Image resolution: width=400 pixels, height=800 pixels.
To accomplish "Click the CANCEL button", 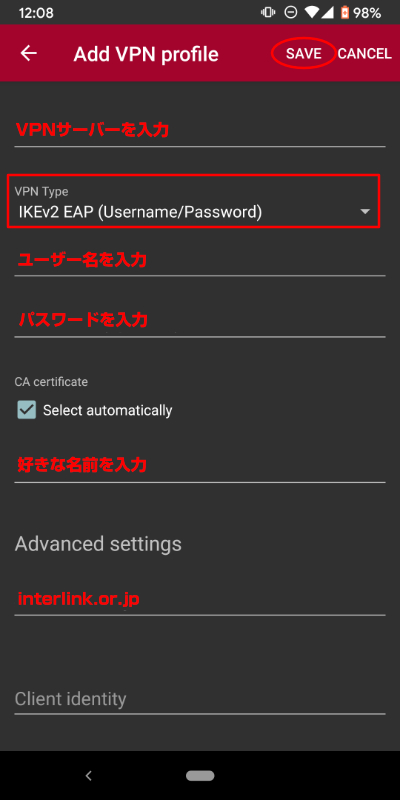I will coord(364,54).
